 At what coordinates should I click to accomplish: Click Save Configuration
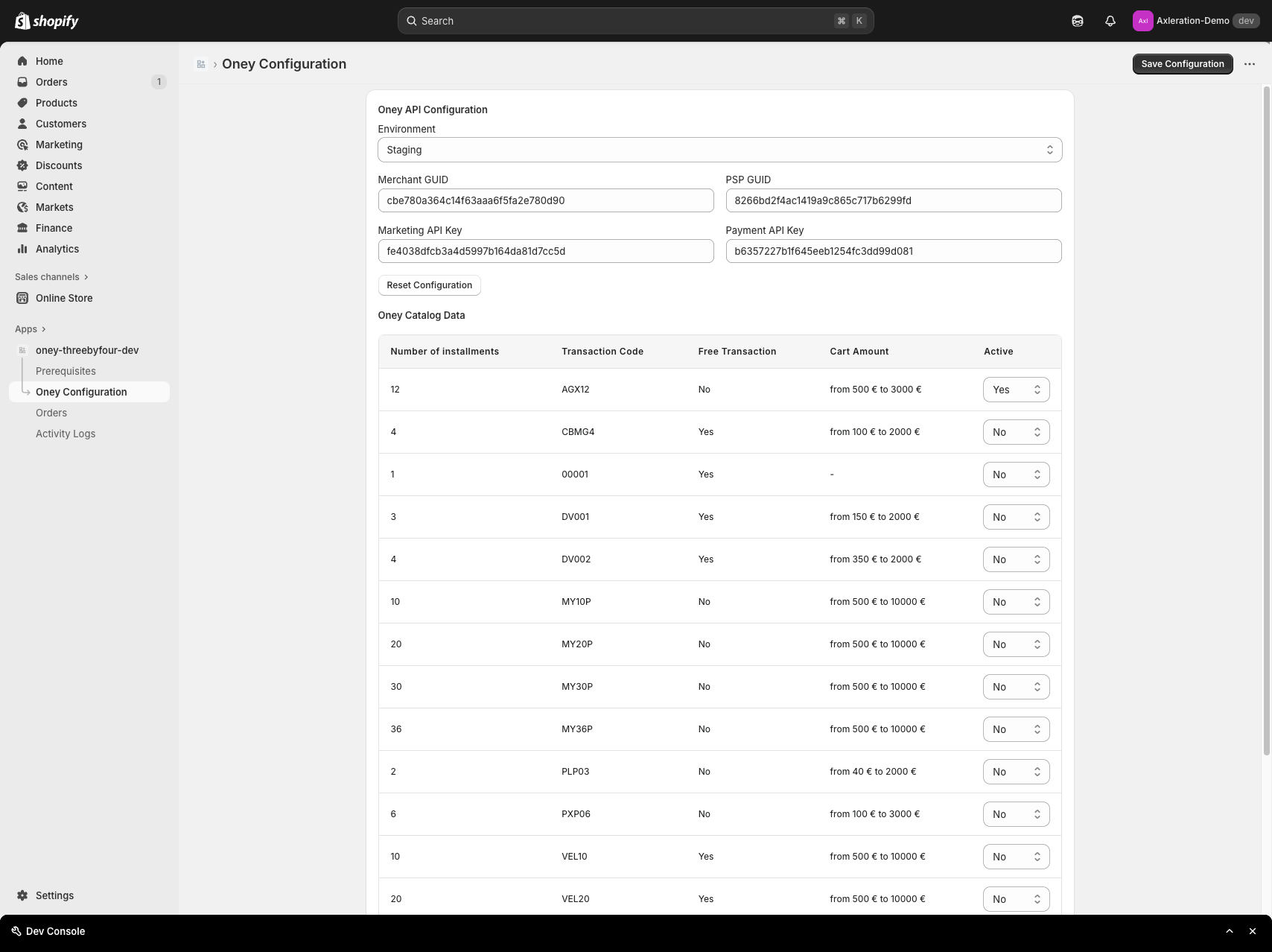click(x=1183, y=64)
